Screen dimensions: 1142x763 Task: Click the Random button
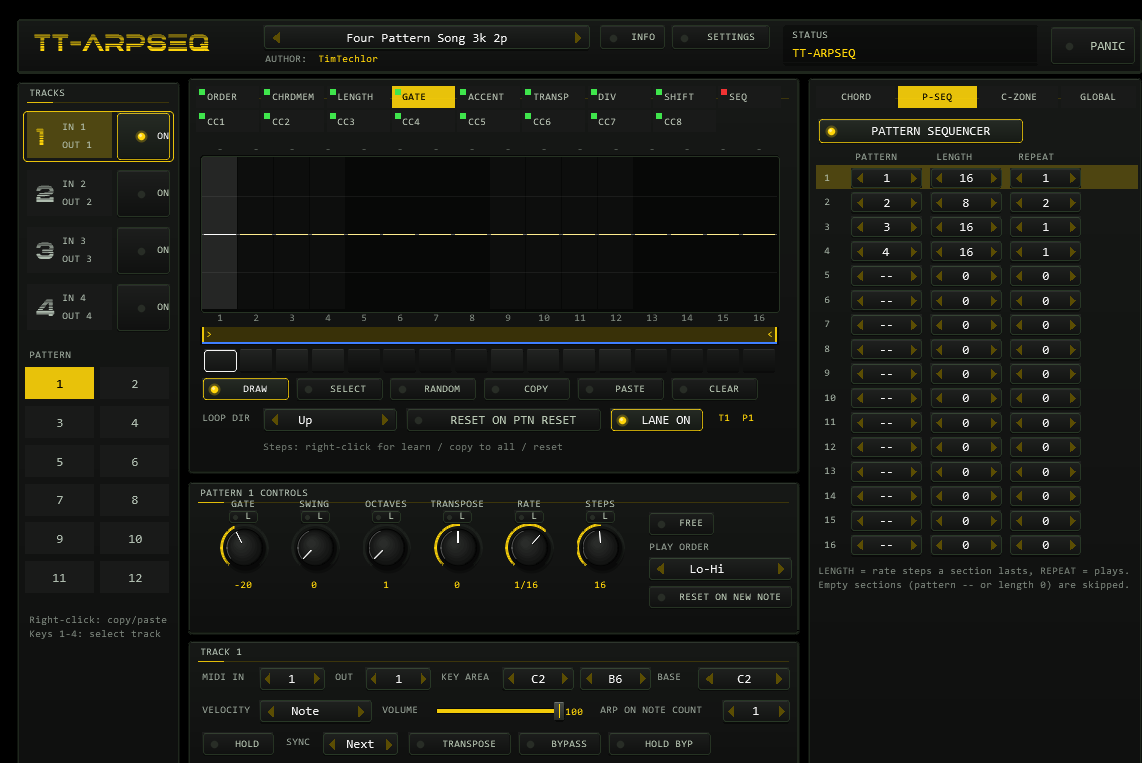433,389
